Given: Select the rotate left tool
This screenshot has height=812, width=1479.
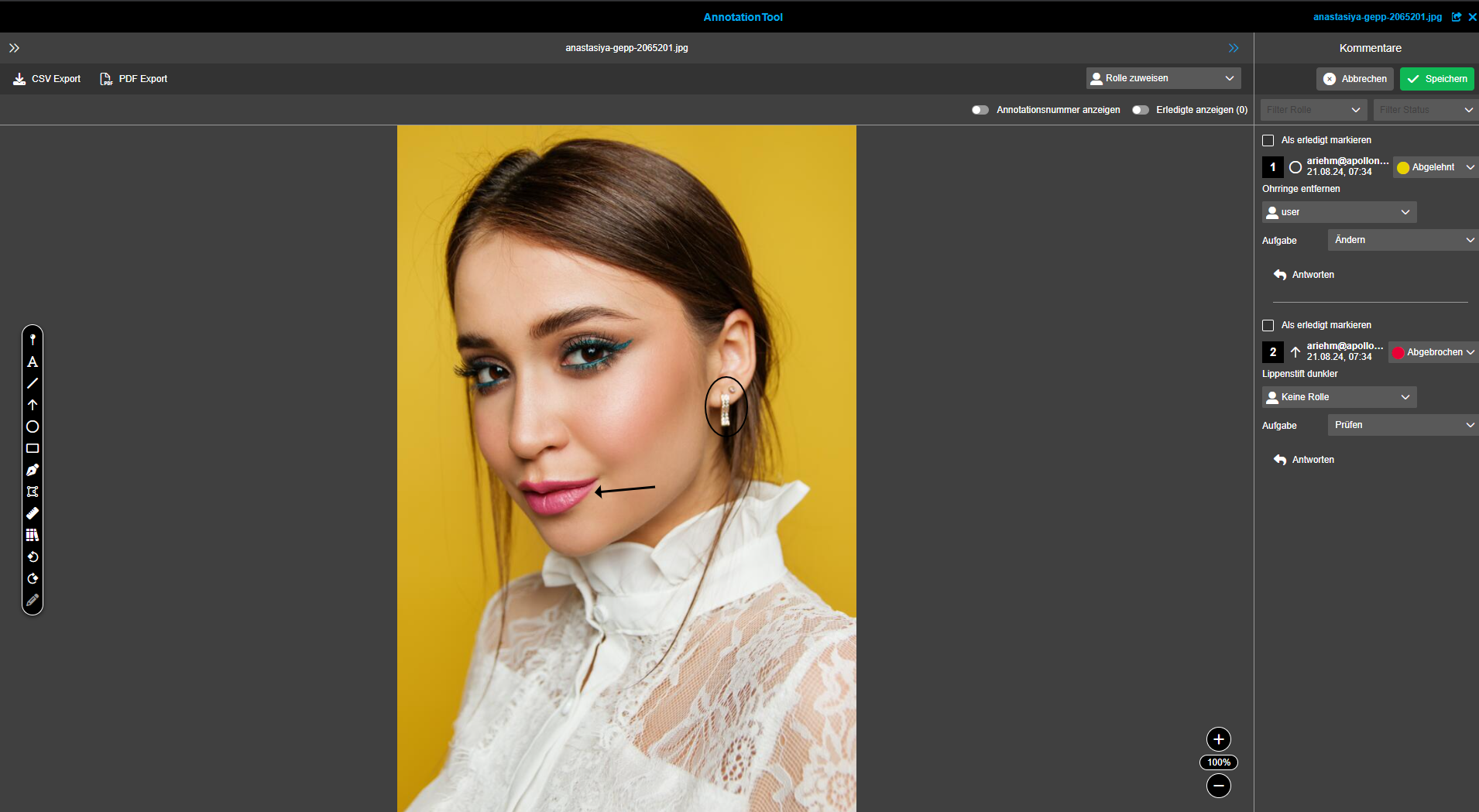Looking at the screenshot, I should [33, 557].
